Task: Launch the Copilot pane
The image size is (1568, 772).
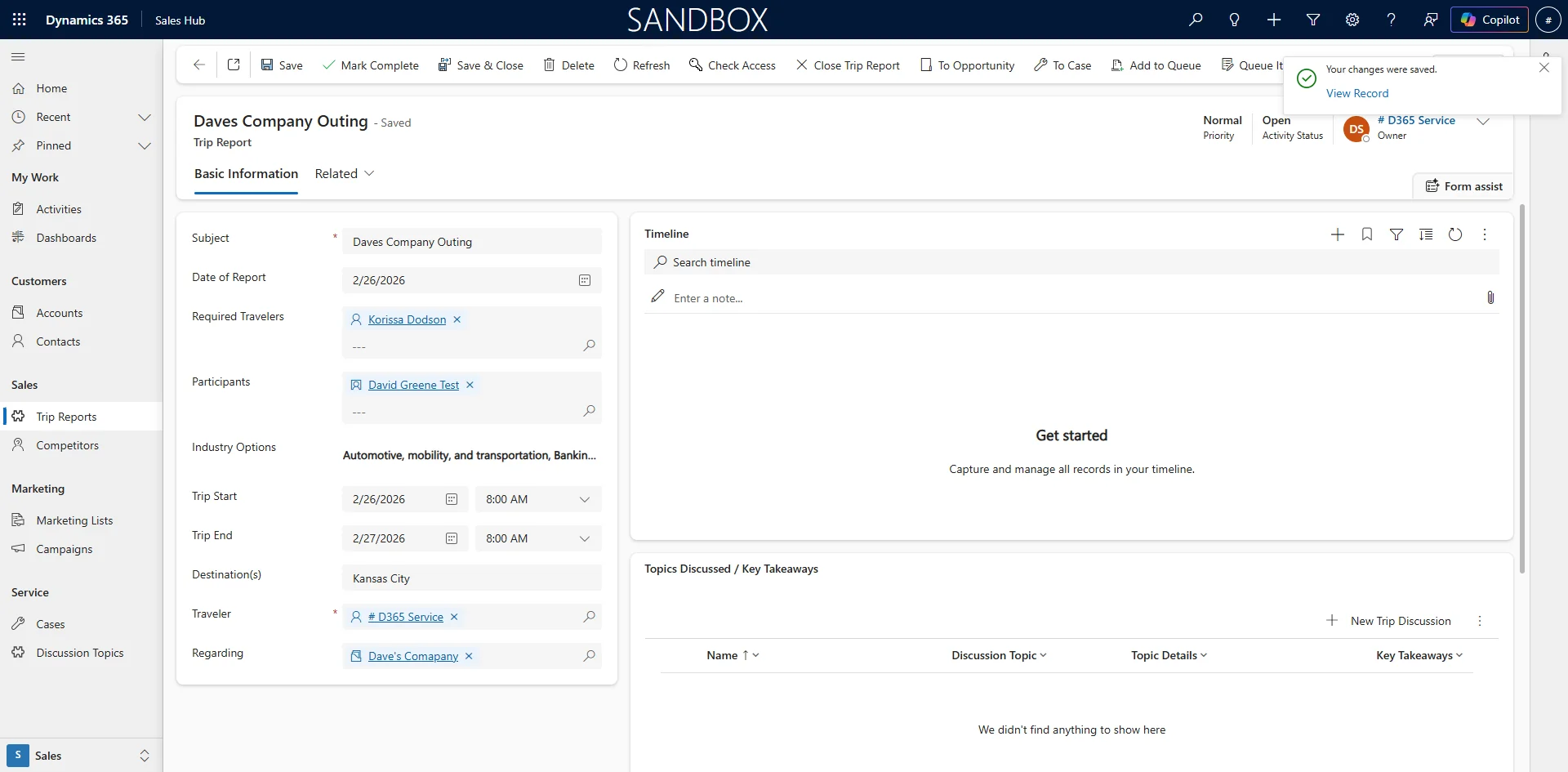Action: pyautogui.click(x=1490, y=20)
